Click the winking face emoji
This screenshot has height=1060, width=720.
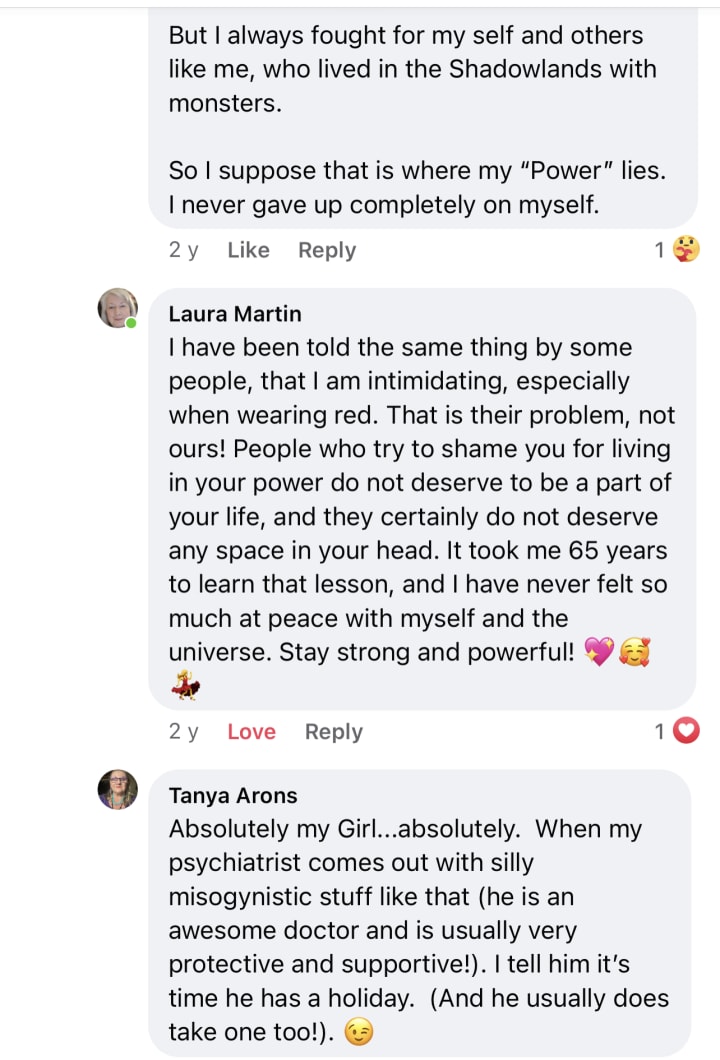click(x=359, y=1032)
